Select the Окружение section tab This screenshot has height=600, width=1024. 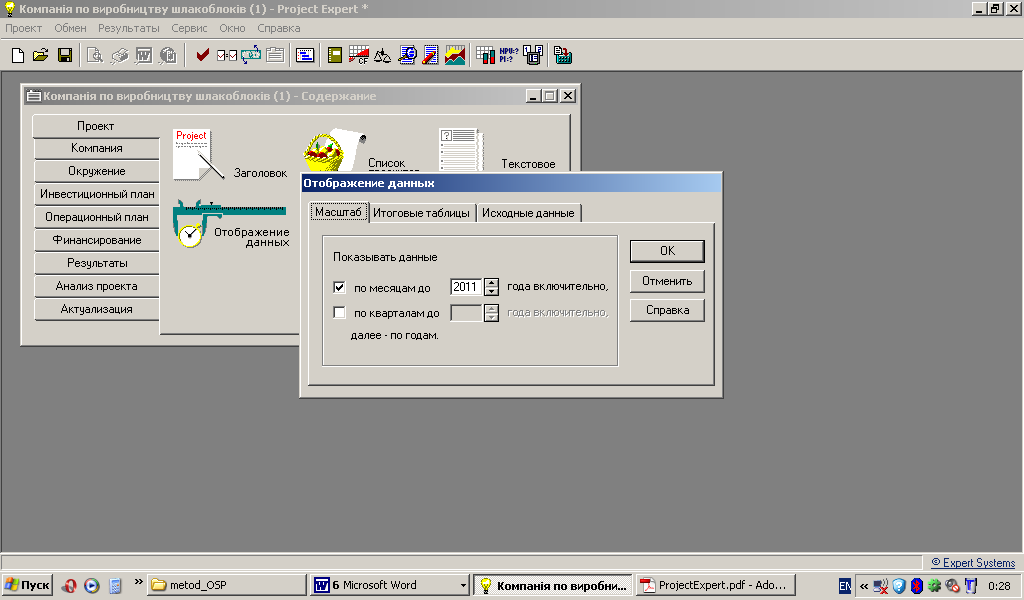[x=97, y=171]
